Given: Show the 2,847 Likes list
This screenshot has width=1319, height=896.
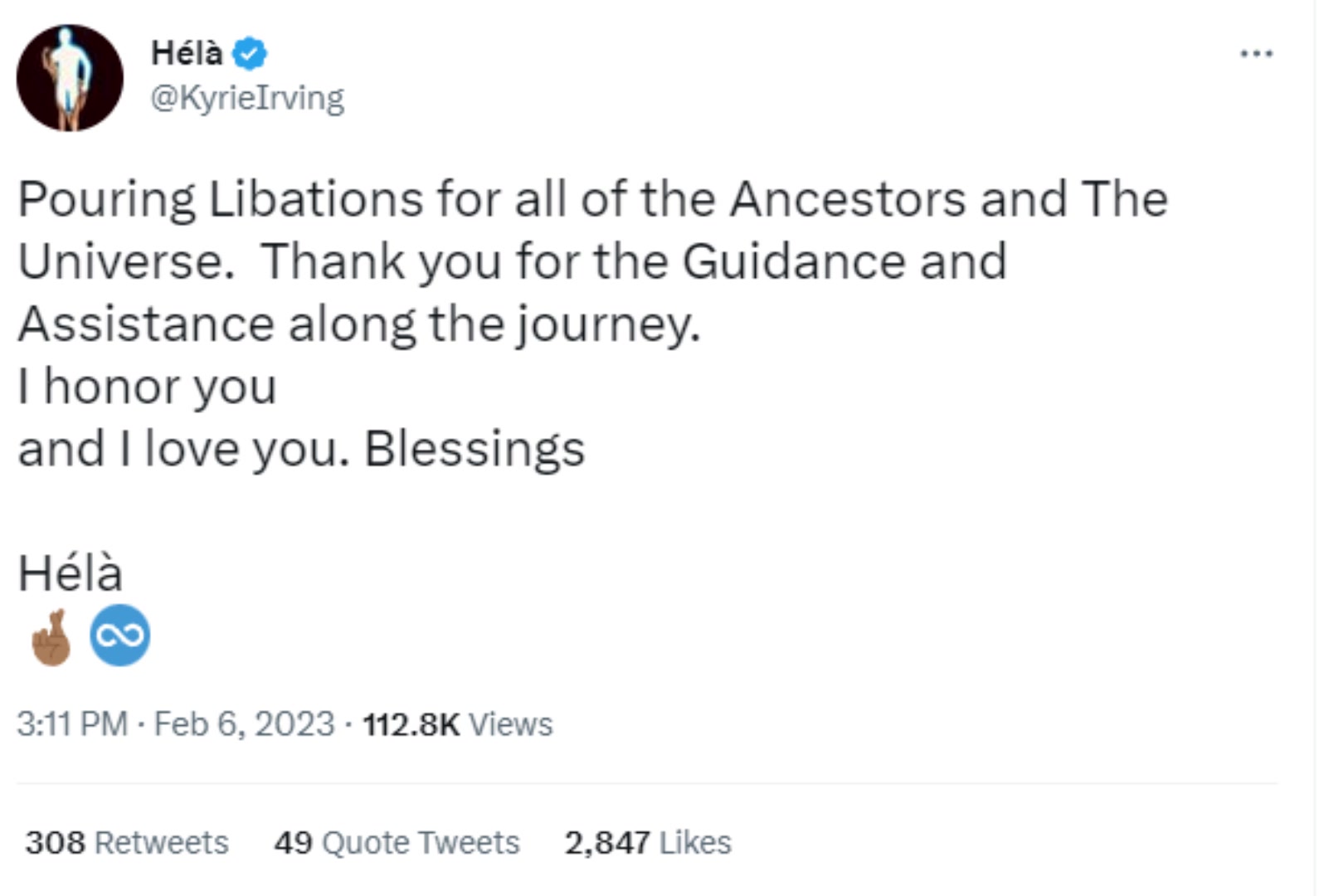Looking at the screenshot, I should [648, 843].
